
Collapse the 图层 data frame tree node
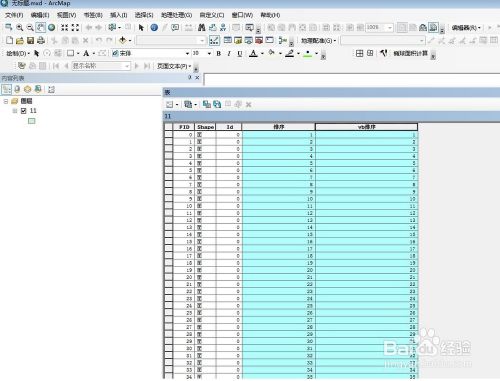coord(6,101)
